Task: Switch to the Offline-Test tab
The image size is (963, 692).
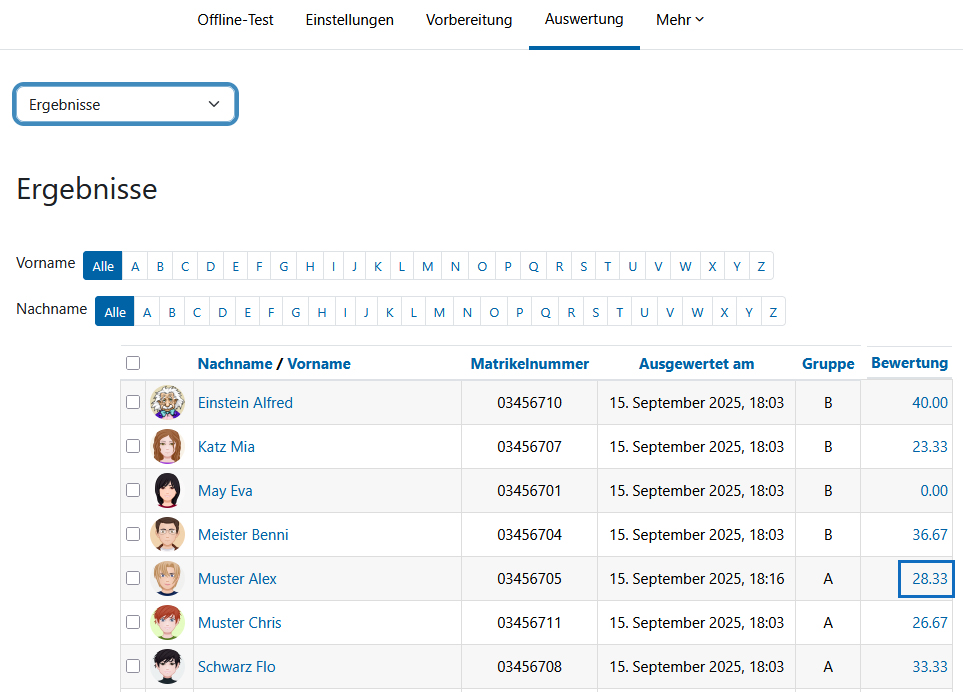Action: 235,20
